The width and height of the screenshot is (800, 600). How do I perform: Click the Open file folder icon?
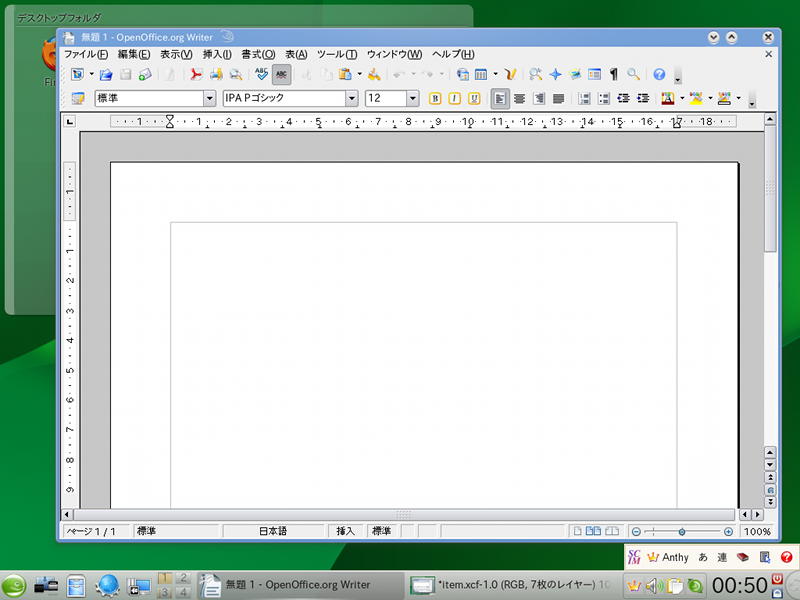click(x=105, y=75)
